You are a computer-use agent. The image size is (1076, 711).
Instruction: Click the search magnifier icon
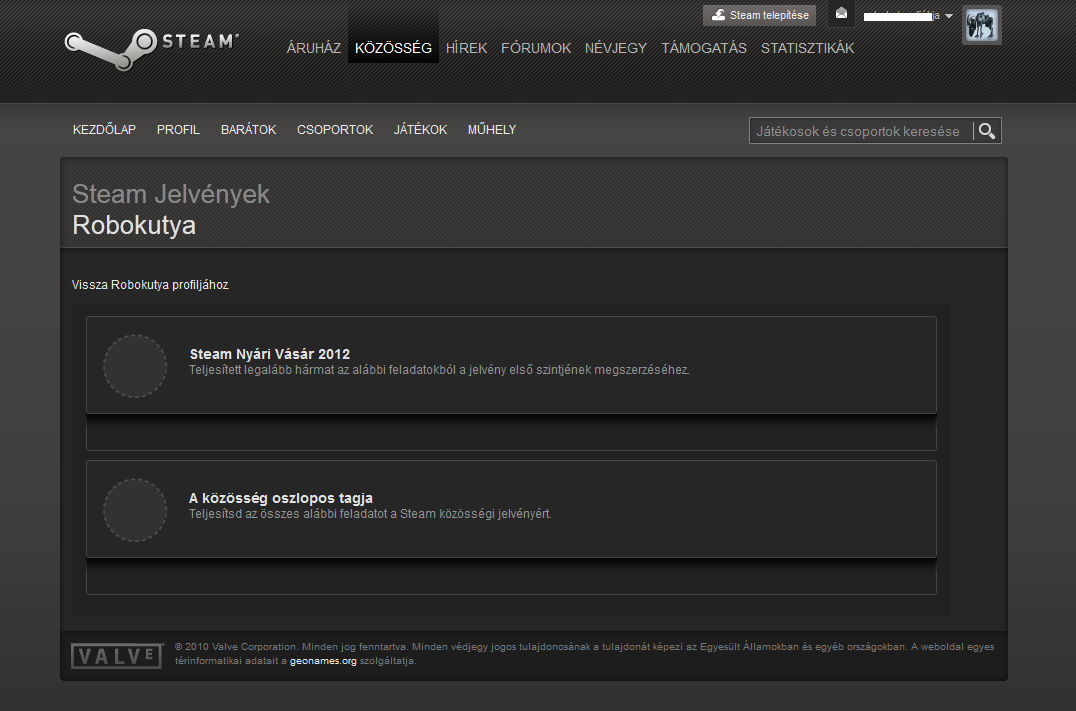coord(987,131)
